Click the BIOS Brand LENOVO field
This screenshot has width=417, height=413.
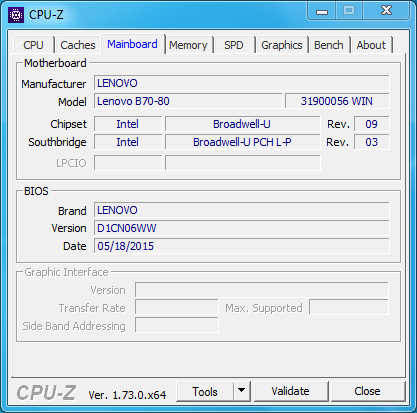click(242, 210)
